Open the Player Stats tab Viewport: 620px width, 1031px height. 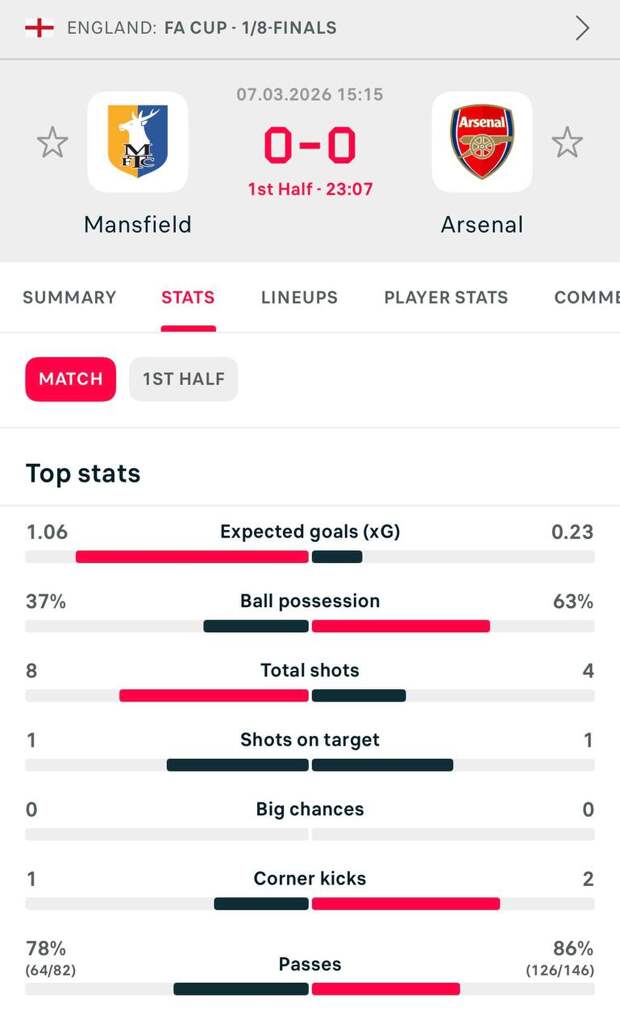446,297
